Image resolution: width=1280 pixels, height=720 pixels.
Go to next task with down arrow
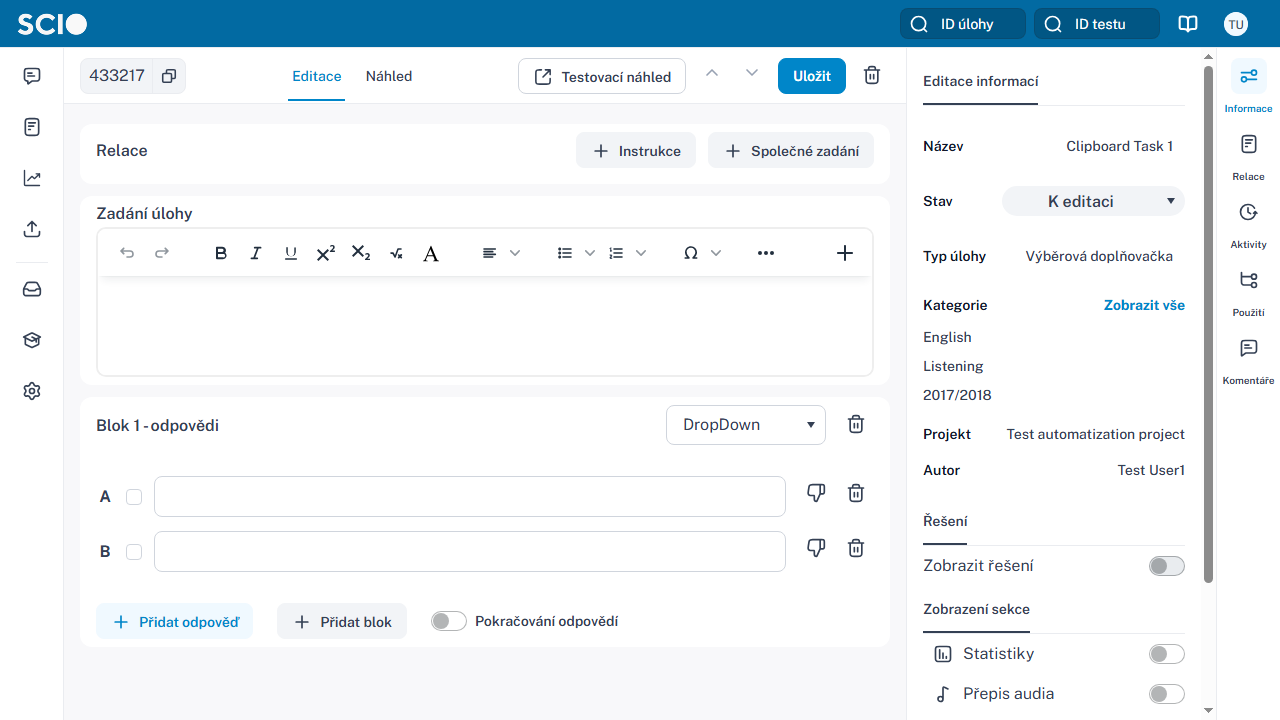pyautogui.click(x=752, y=73)
